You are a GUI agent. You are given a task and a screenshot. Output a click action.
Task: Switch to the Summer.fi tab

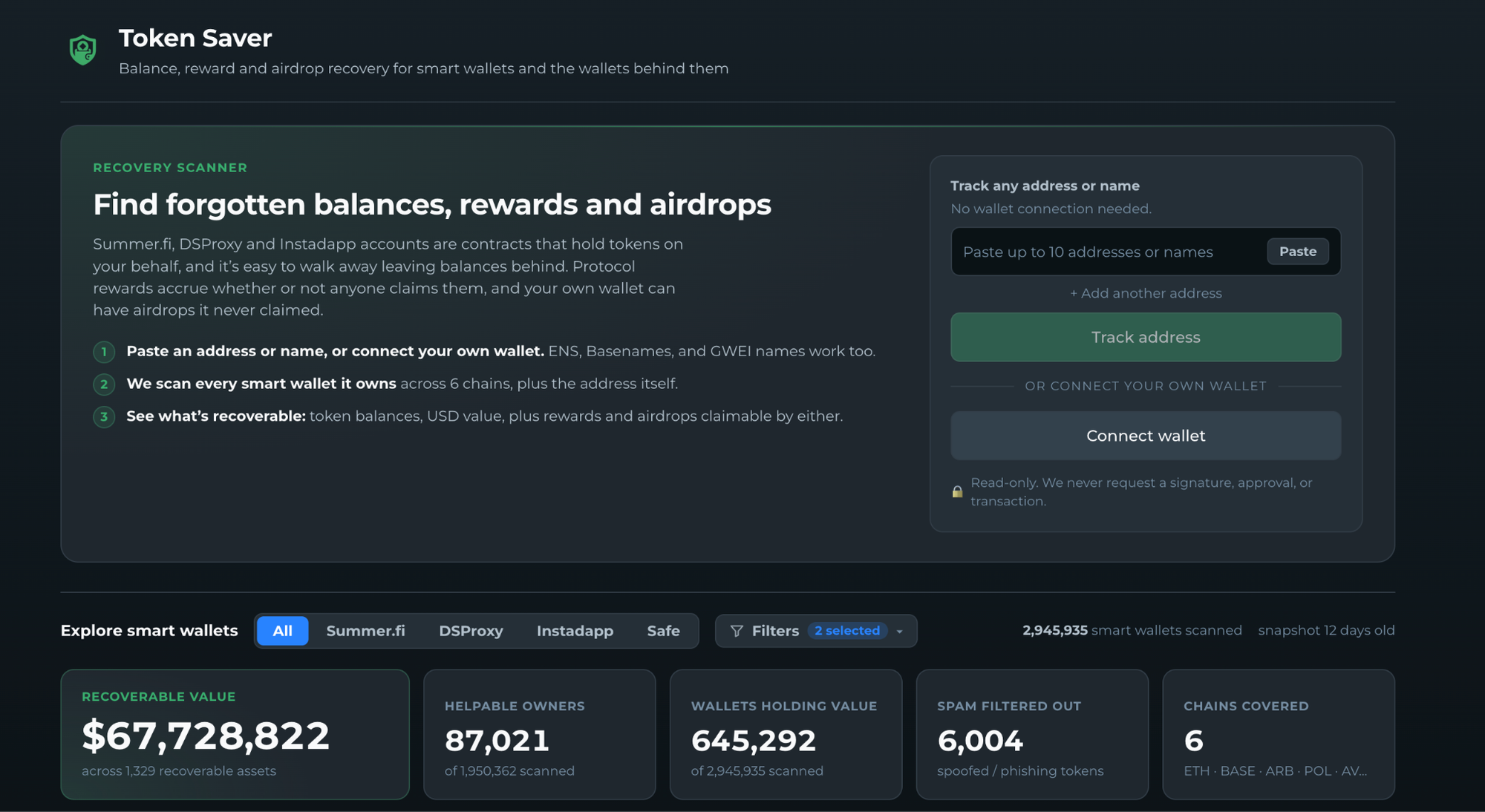365,631
